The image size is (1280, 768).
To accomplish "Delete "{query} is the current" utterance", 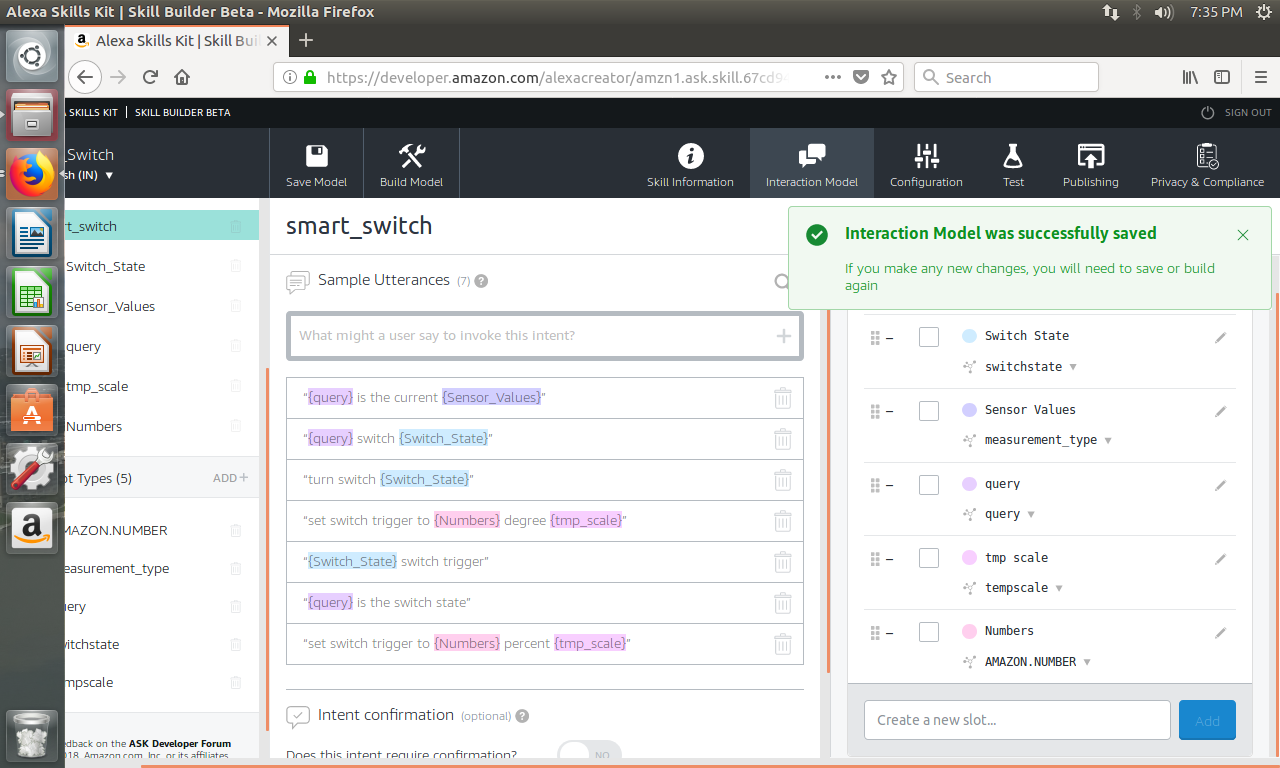I will click(x=783, y=398).
